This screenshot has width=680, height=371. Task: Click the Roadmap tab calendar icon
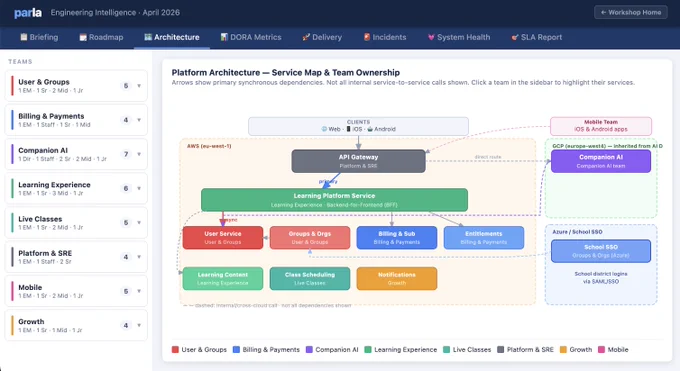[x=83, y=37]
